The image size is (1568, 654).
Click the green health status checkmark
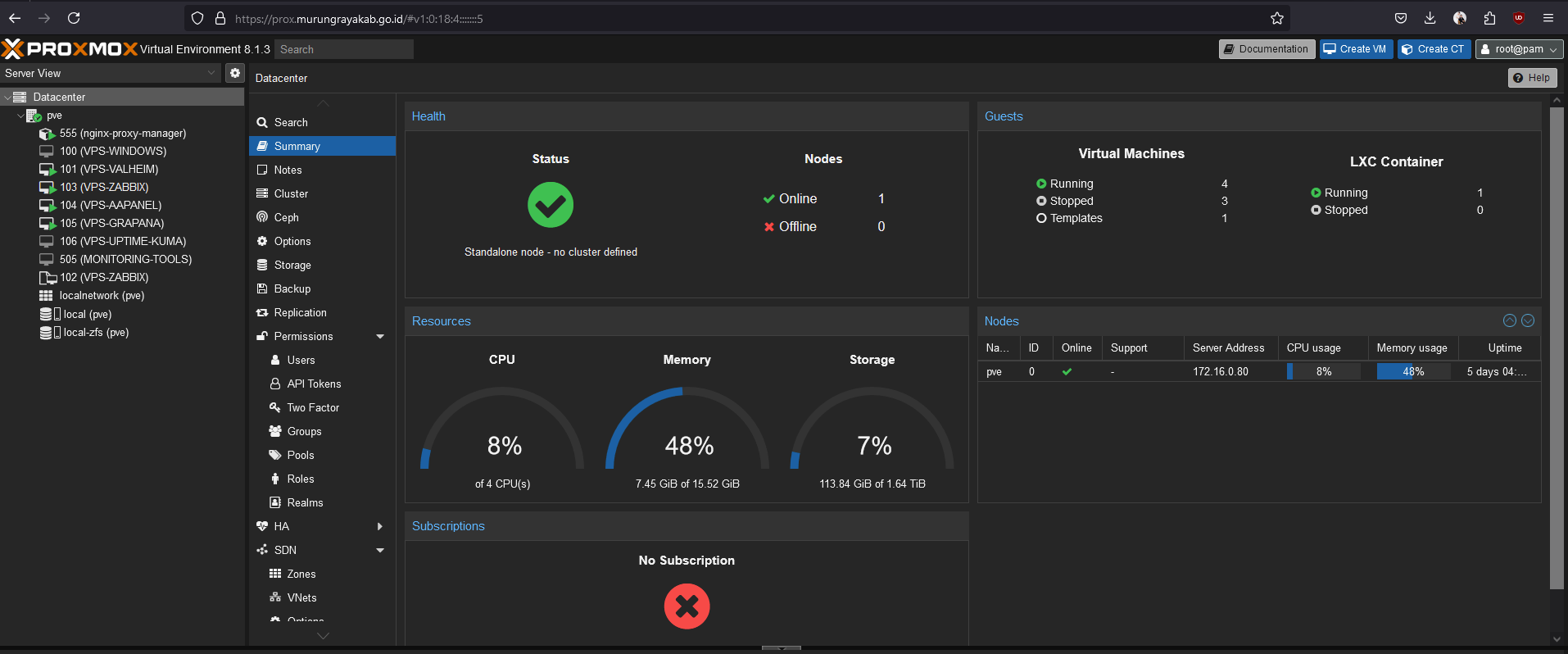(551, 205)
